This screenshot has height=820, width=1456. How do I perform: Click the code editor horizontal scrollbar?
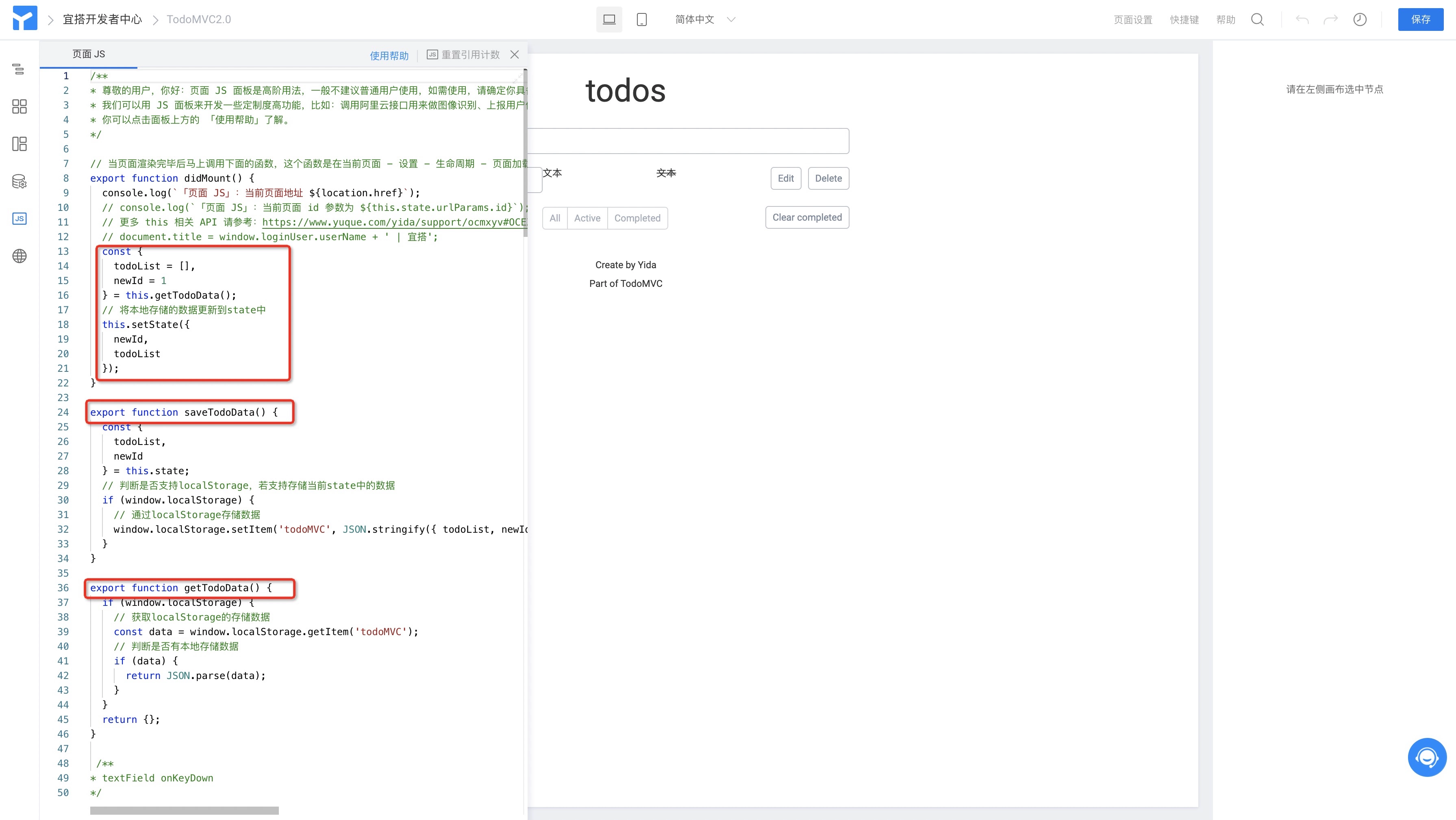[x=184, y=810]
